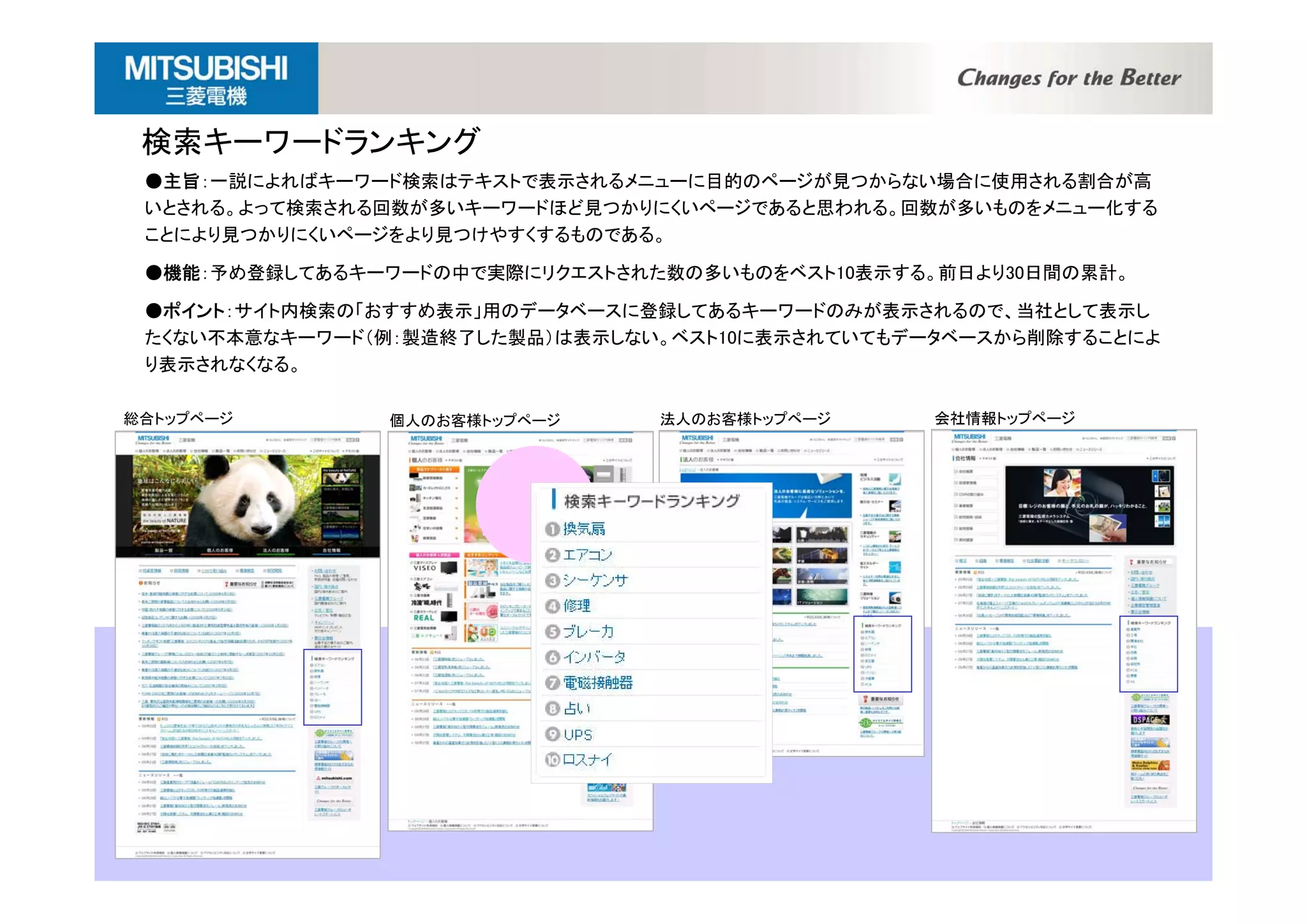Click the rank 3 number badge beside シーケンサ

tap(552, 580)
